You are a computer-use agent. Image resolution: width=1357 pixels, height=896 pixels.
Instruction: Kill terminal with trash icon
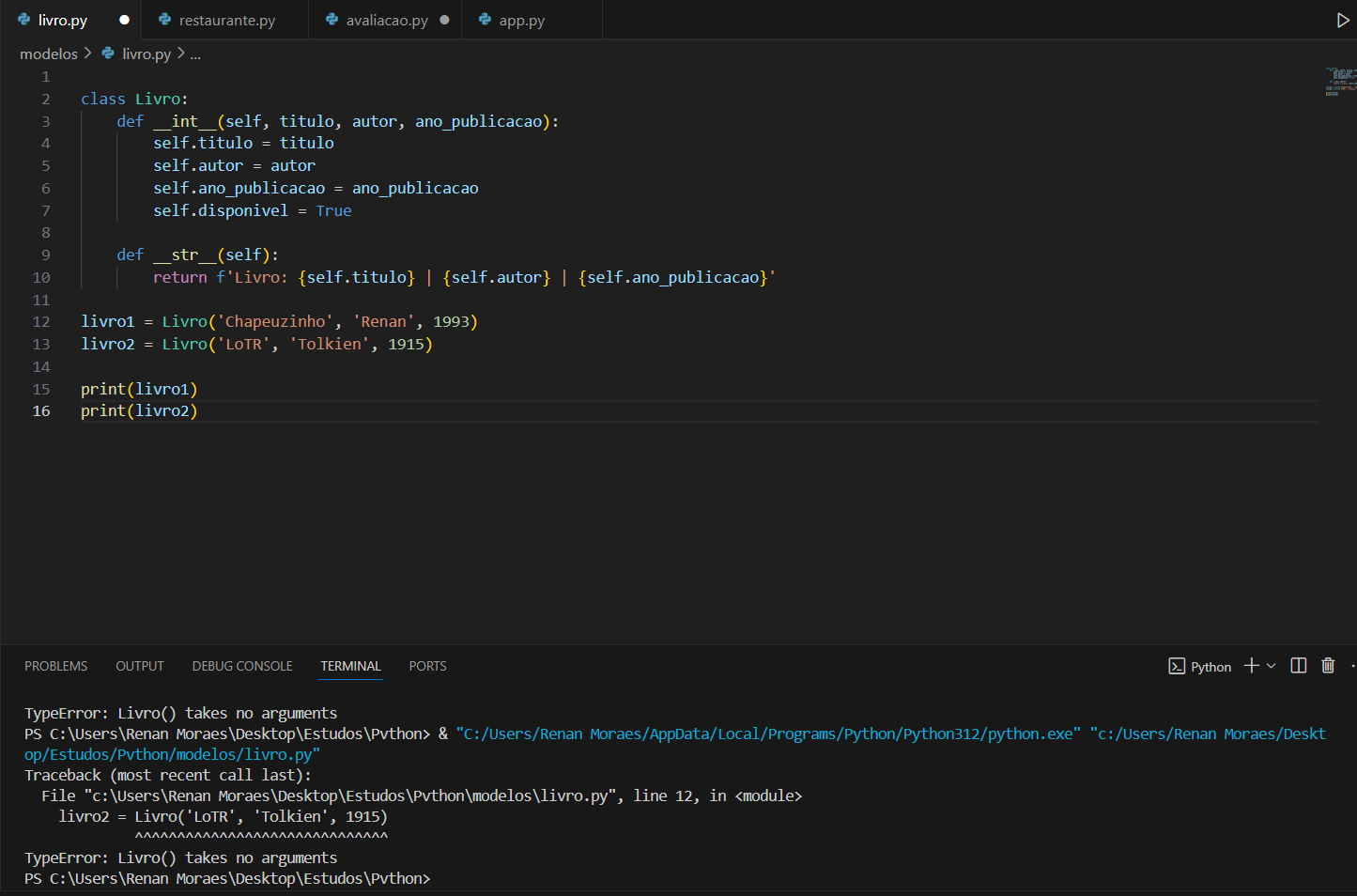(1328, 666)
